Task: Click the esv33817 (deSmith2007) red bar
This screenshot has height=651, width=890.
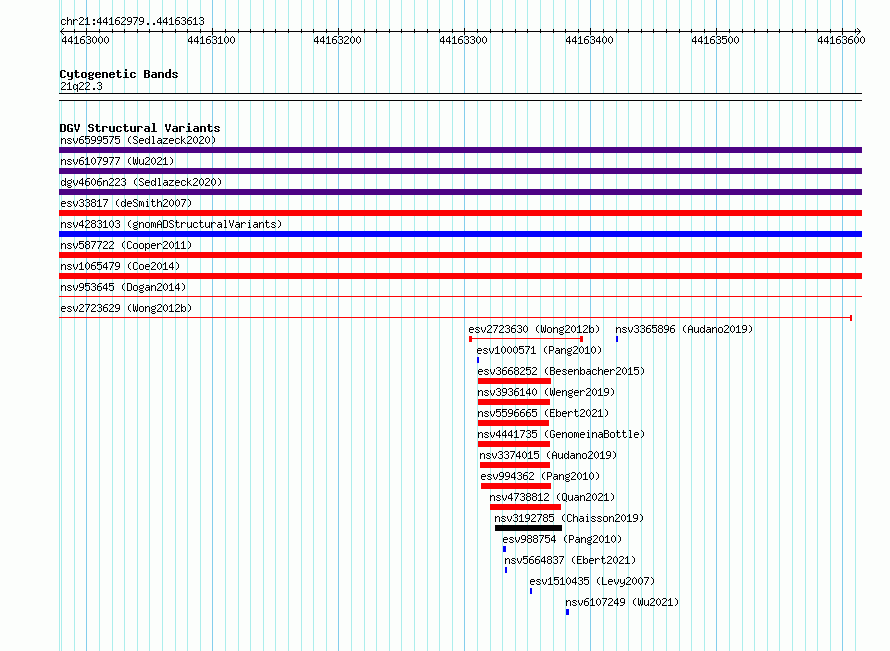Action: [460, 213]
